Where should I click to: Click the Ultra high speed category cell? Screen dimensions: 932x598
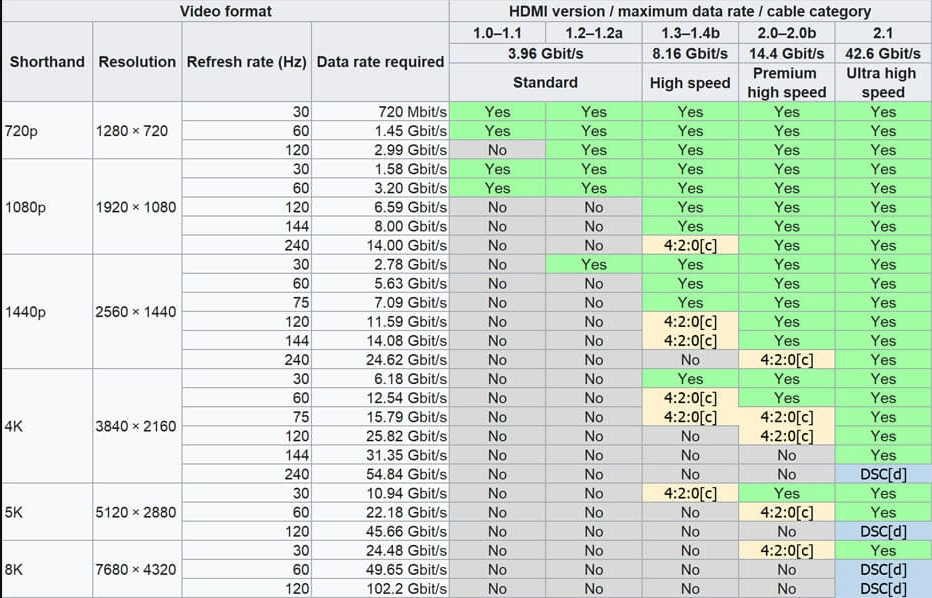[x=883, y=83]
